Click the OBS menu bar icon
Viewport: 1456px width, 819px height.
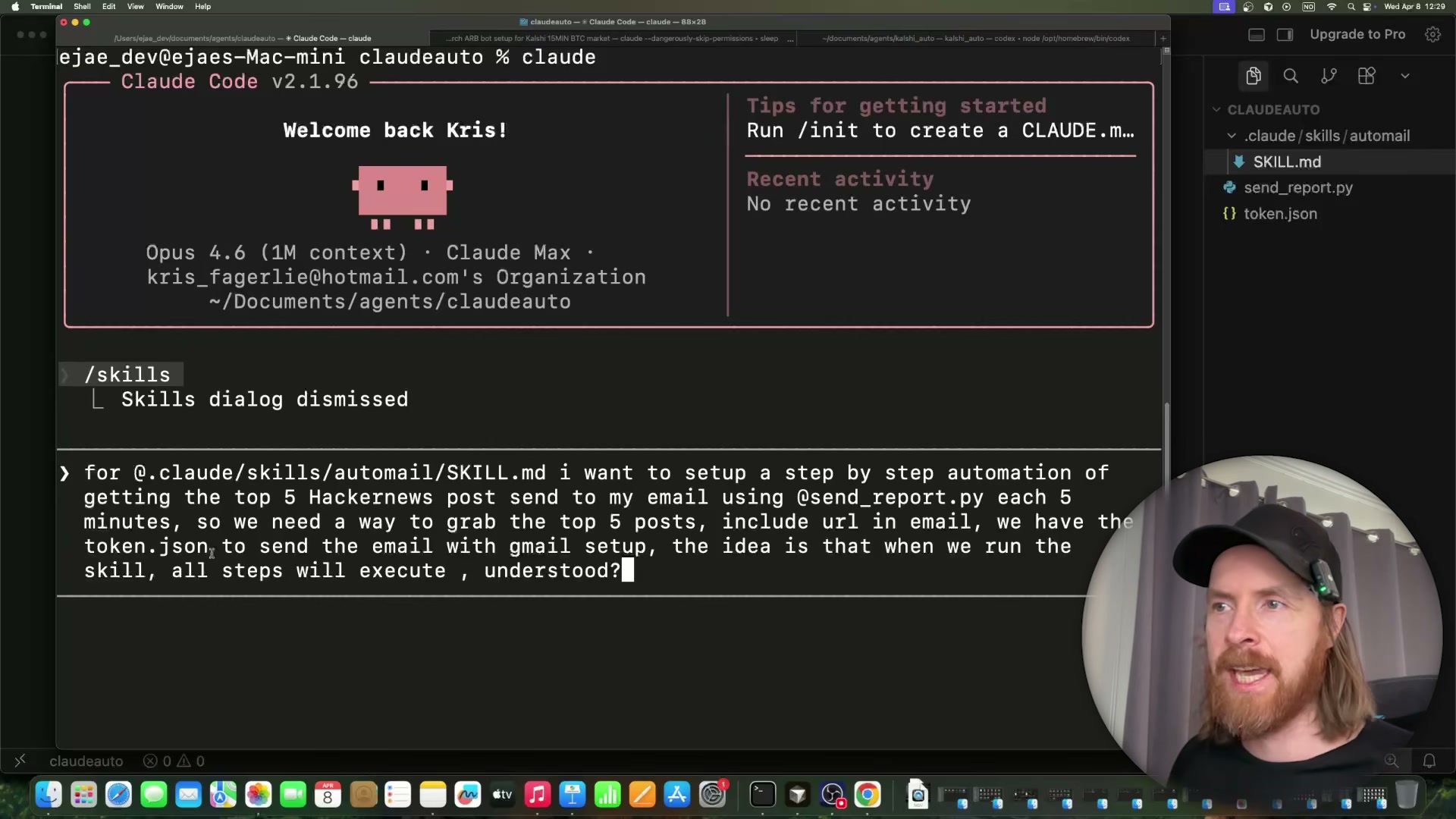pos(1248,6)
